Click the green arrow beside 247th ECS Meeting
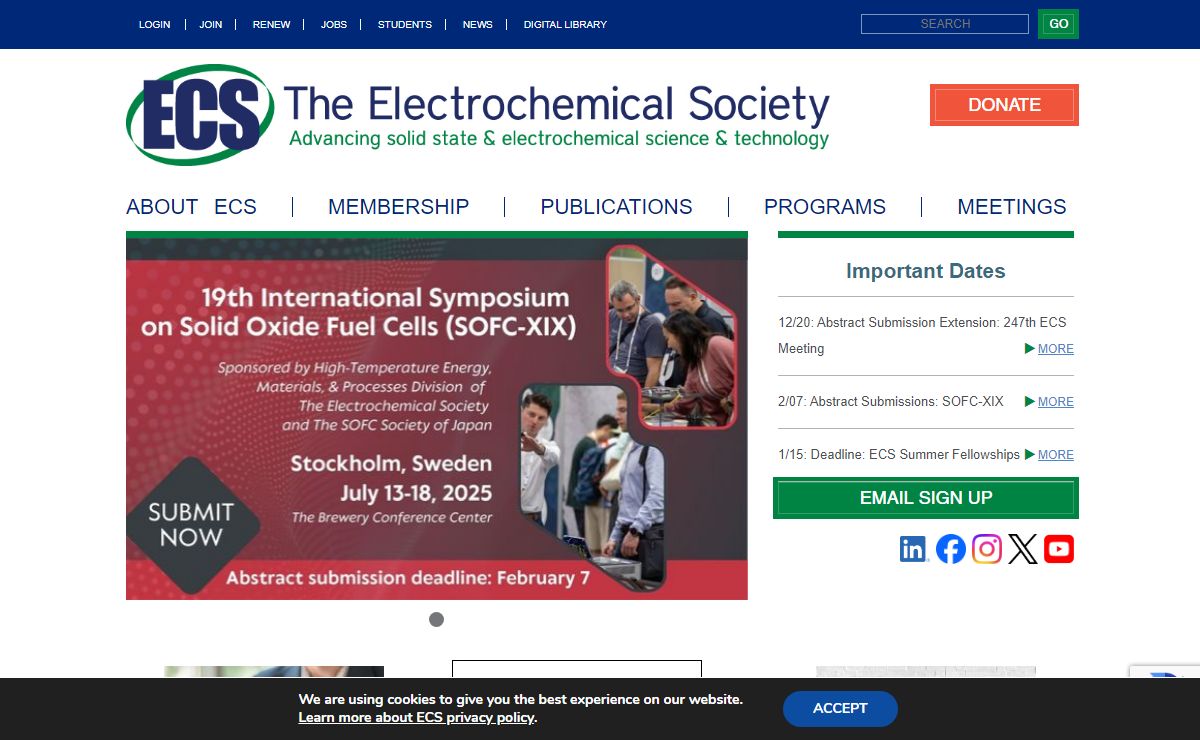The width and height of the screenshot is (1200, 740). point(1030,348)
